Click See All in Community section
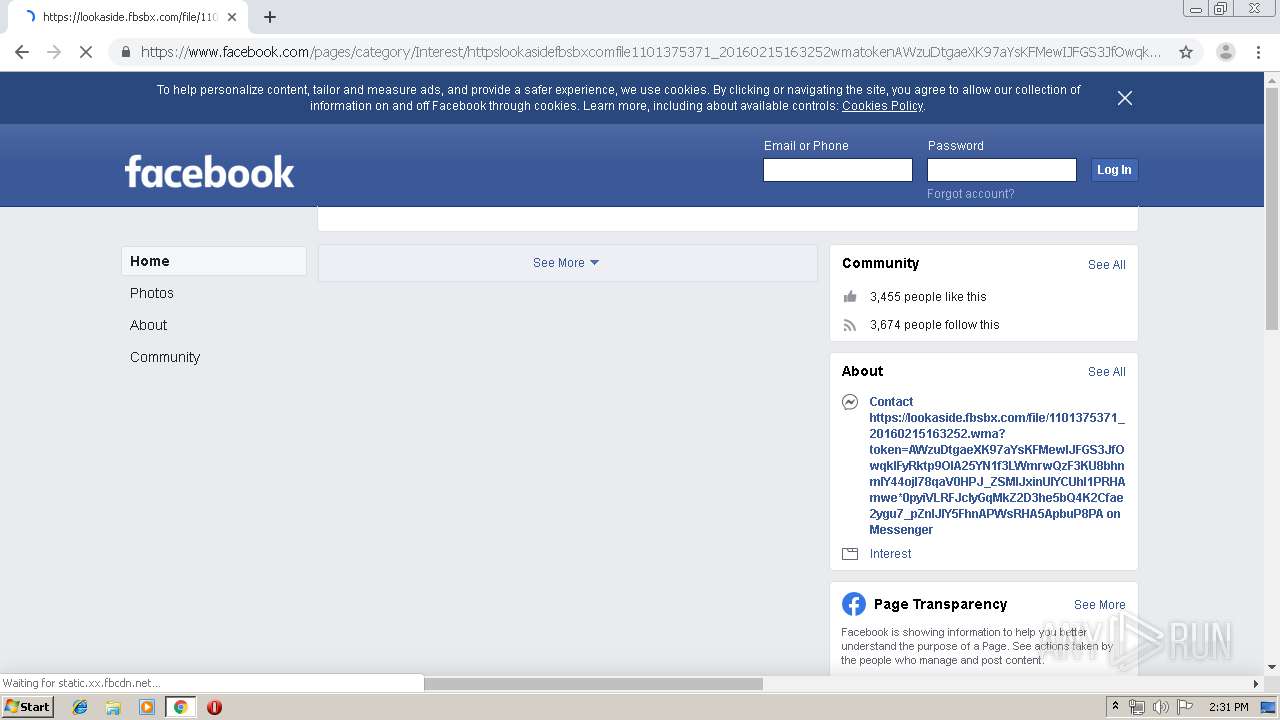The height and width of the screenshot is (720, 1280). 1107,265
